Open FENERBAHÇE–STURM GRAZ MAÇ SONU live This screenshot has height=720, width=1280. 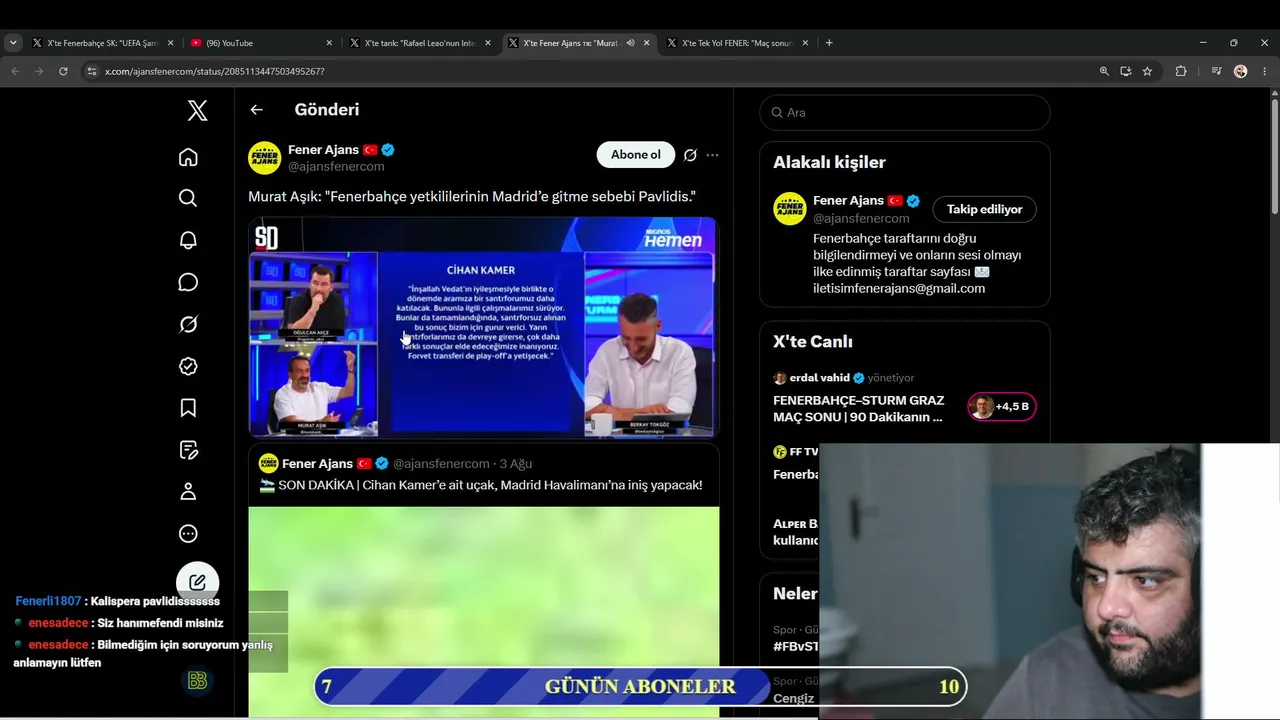point(858,408)
